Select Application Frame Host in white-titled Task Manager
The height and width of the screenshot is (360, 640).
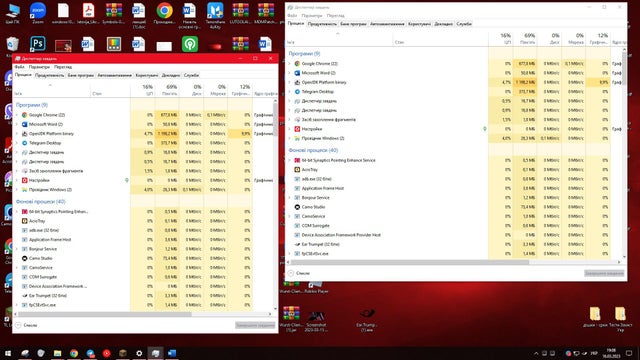(454, 188)
